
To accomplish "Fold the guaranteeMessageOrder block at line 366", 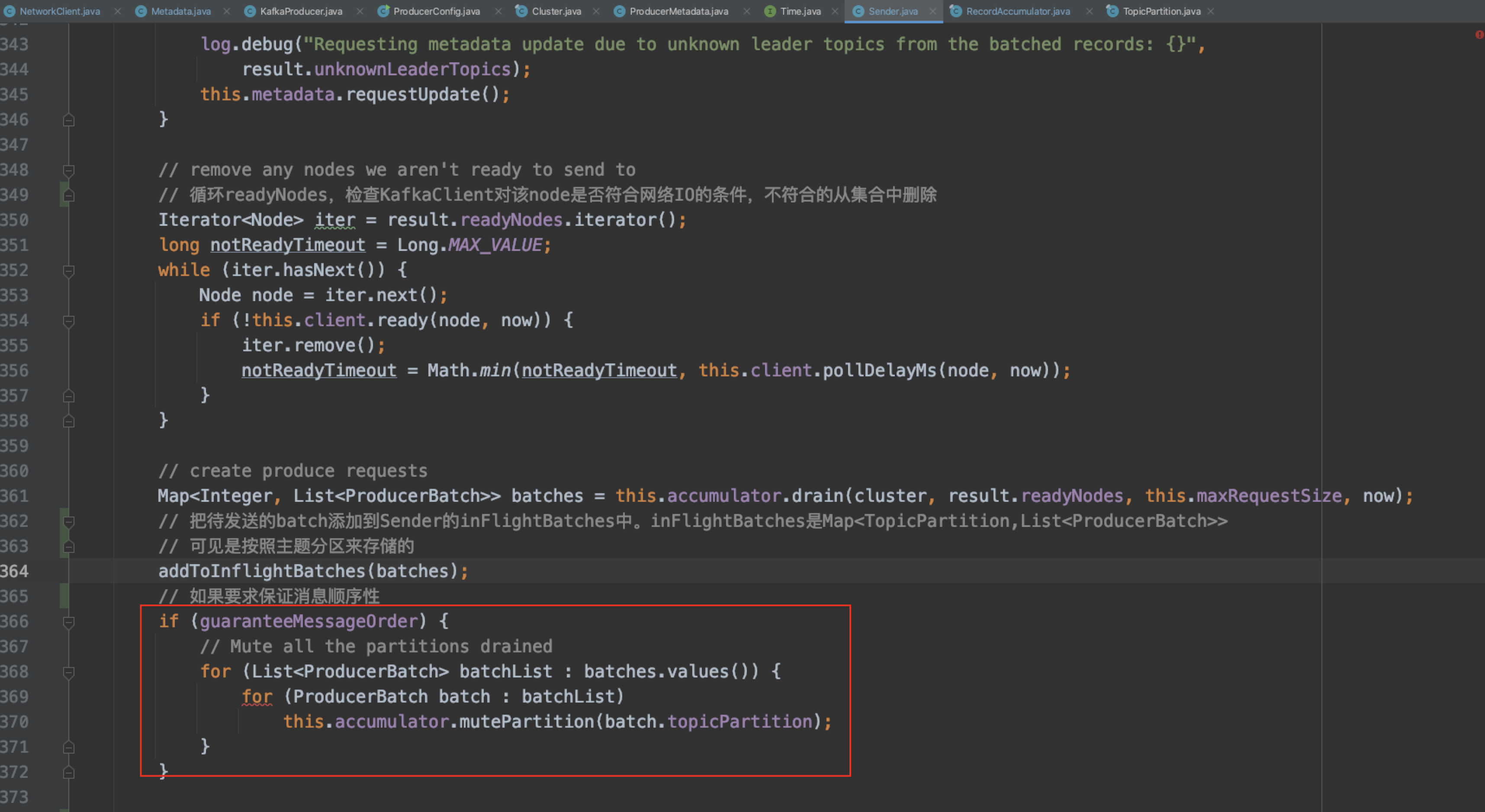I will (x=69, y=622).
